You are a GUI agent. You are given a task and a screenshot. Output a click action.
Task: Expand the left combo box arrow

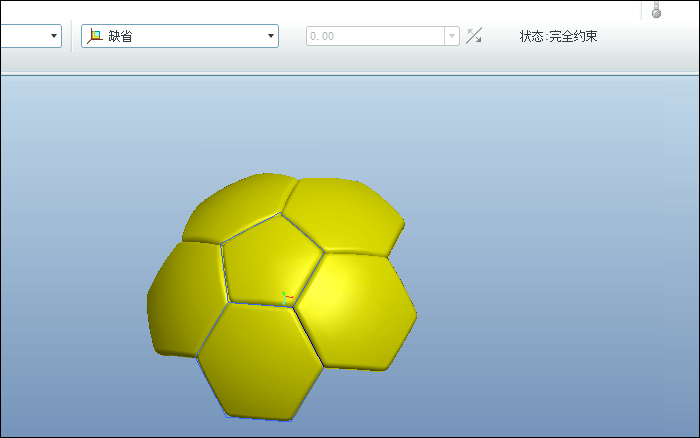point(54,36)
